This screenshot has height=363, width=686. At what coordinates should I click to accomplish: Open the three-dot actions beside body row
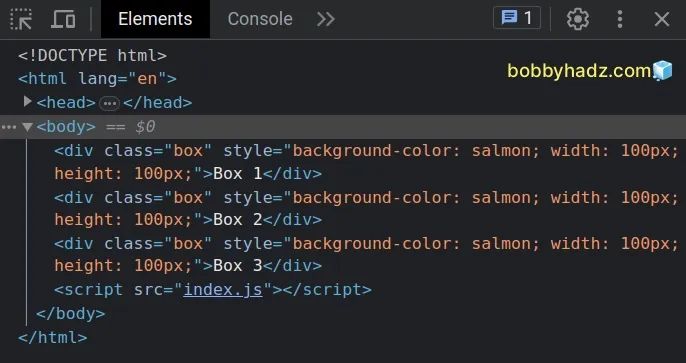point(8,127)
